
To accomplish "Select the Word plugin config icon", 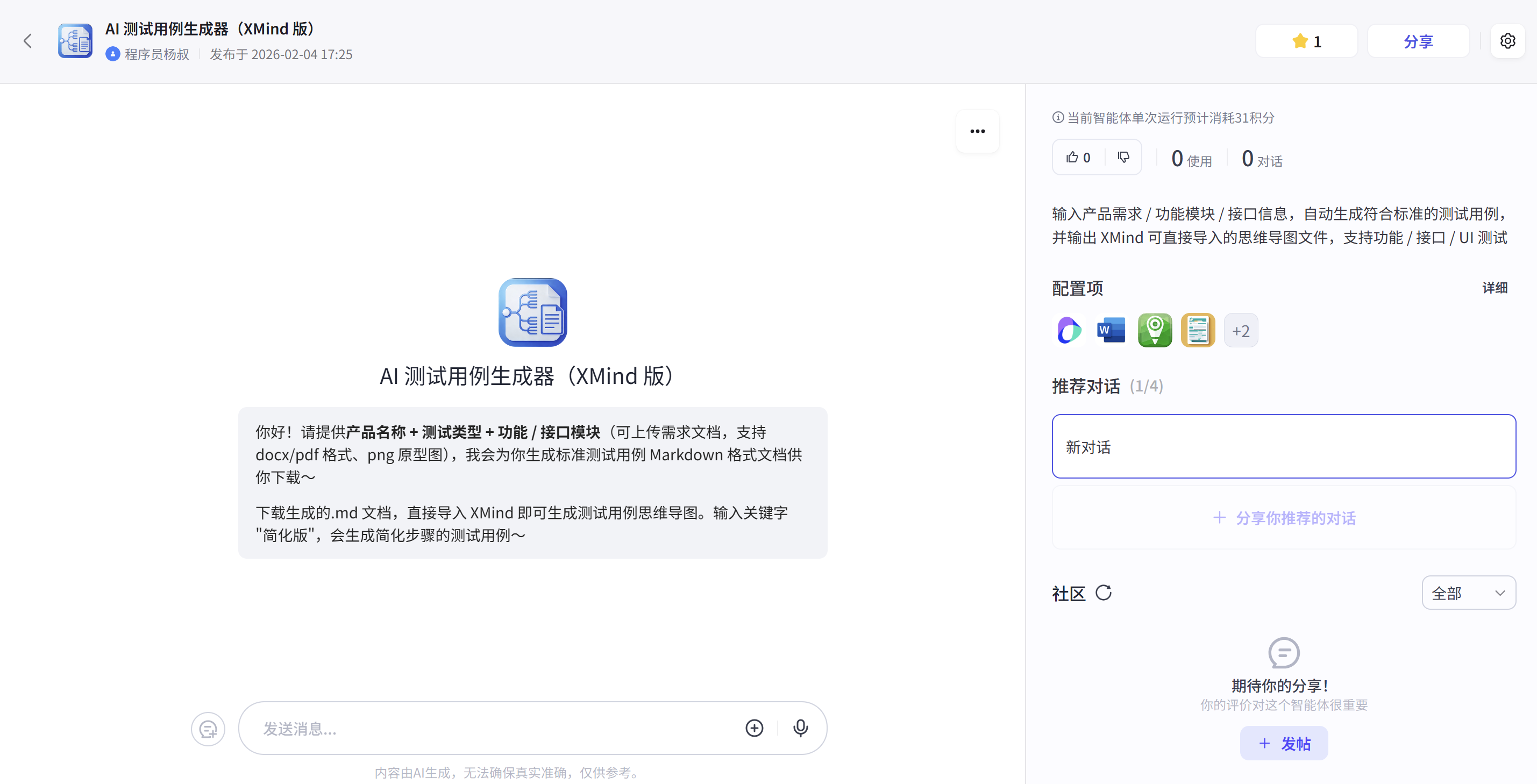I will pyautogui.click(x=1112, y=331).
